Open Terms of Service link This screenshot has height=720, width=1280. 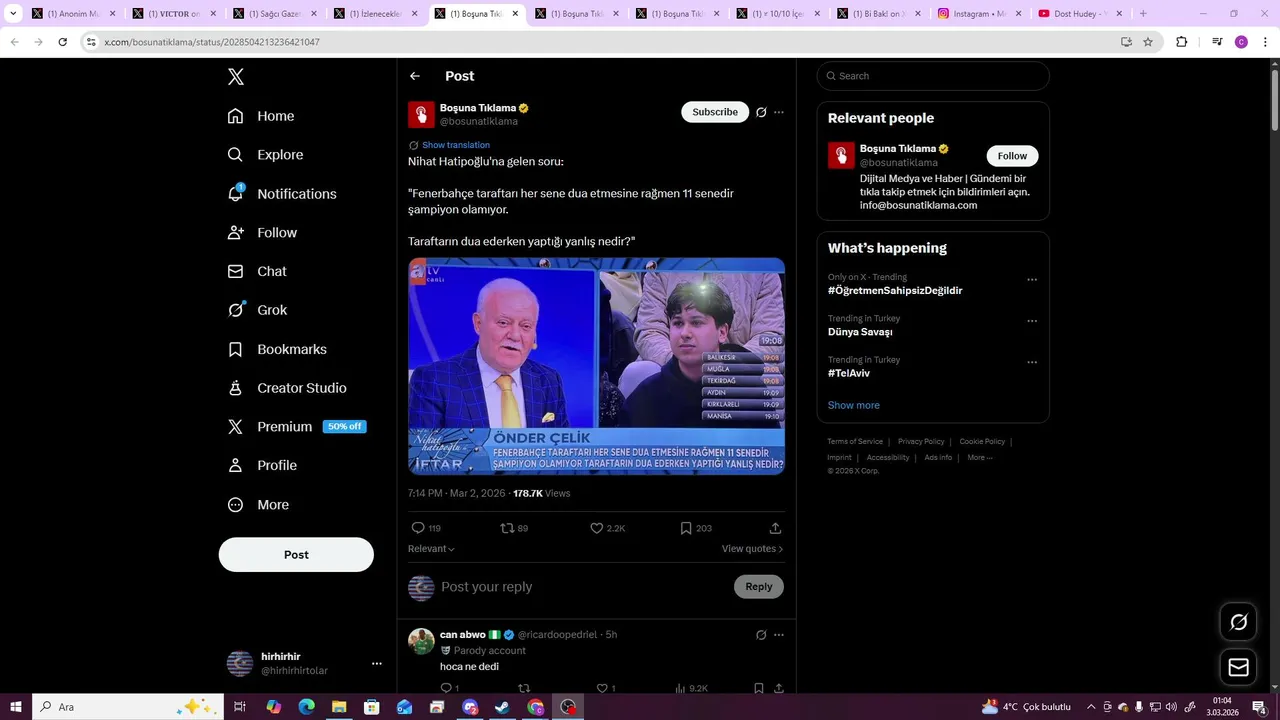point(855,441)
